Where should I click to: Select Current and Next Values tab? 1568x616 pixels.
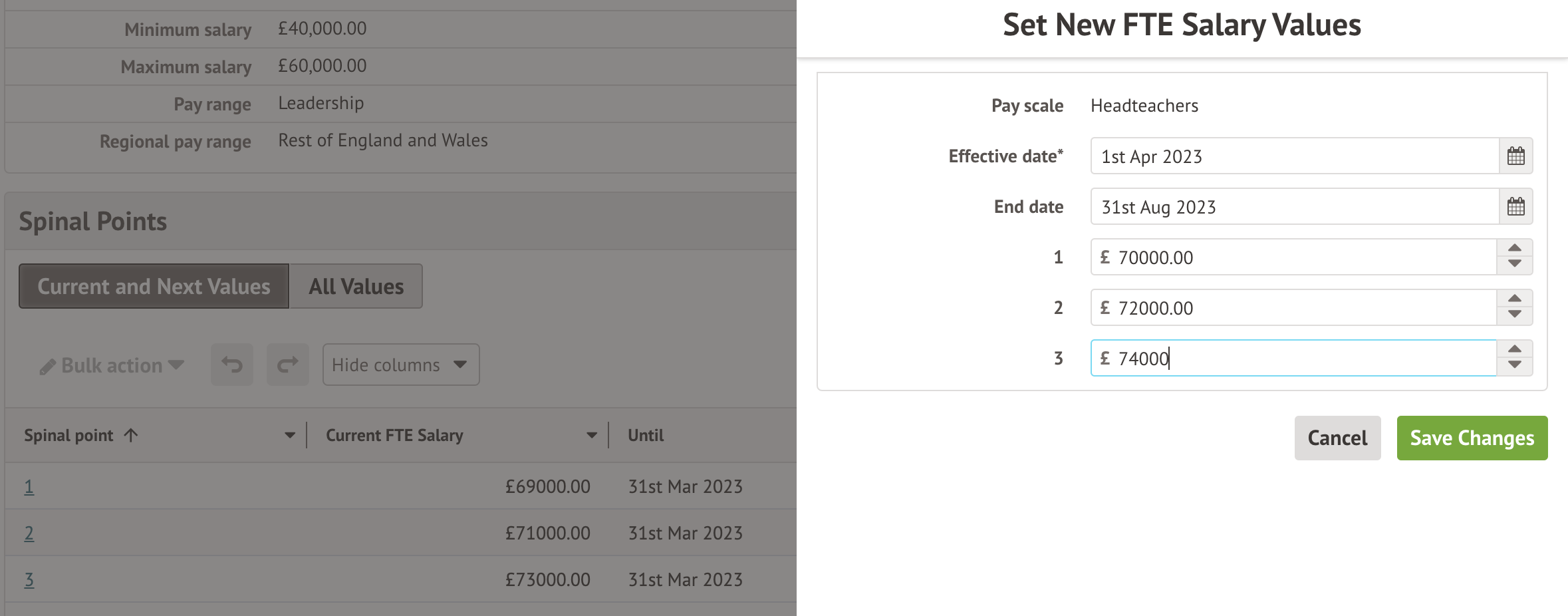[154, 287]
